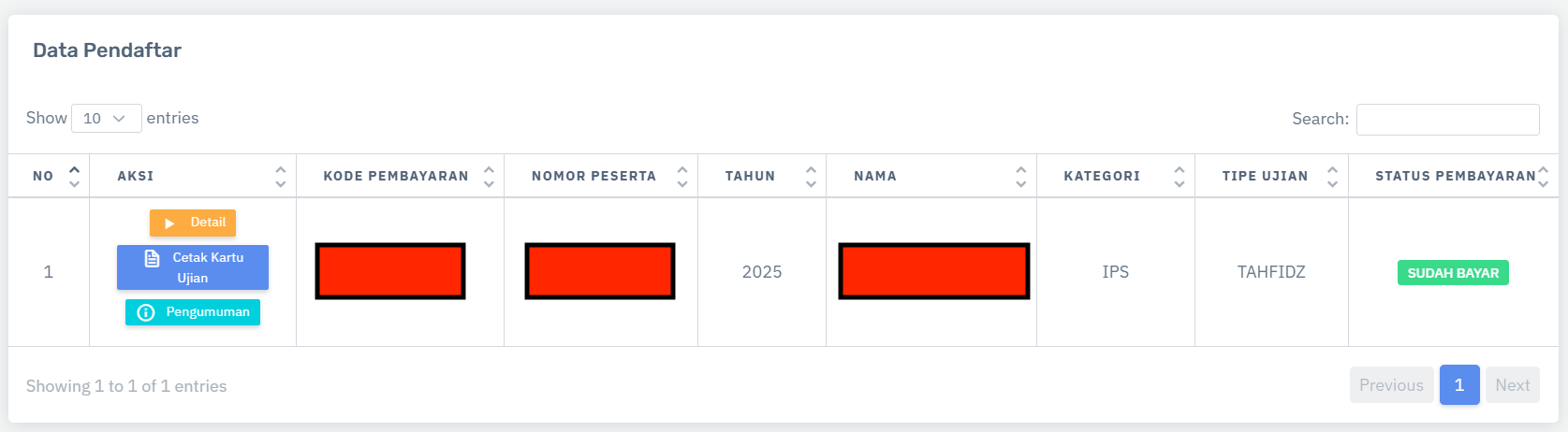Click the play icon on Detail button
This screenshot has width=1568, height=432.
click(169, 223)
